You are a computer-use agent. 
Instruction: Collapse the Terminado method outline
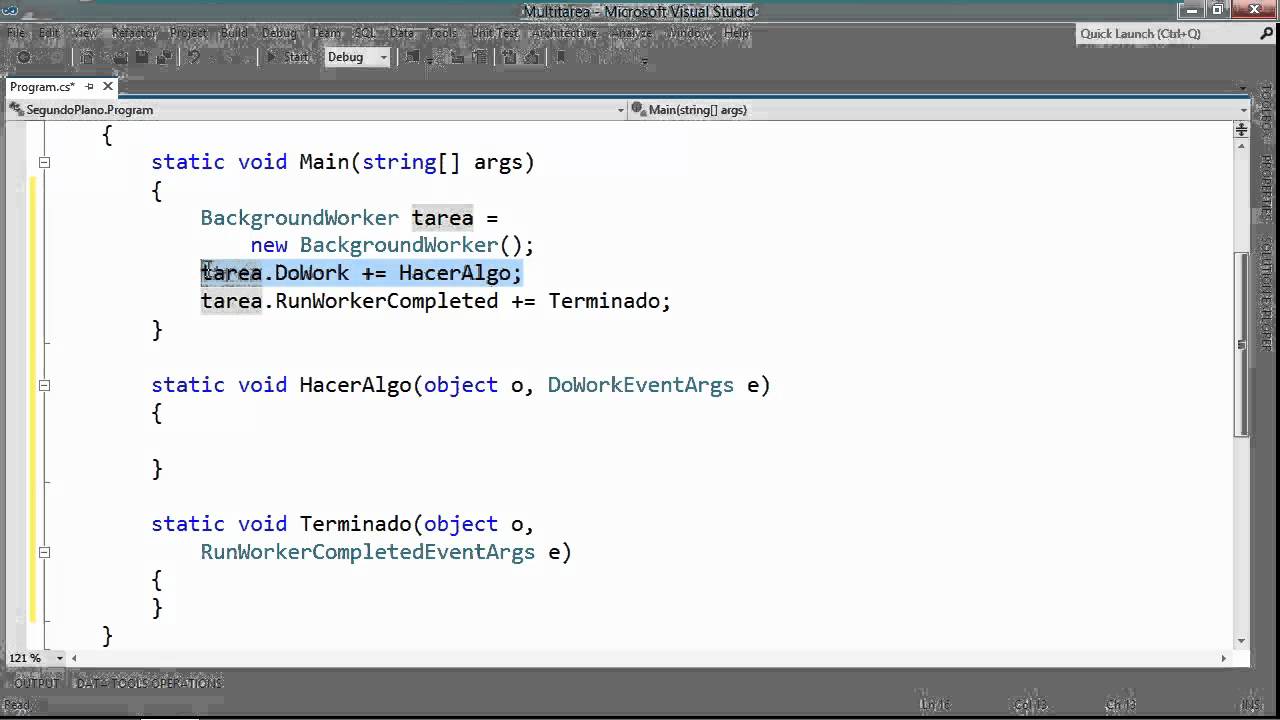coord(44,552)
